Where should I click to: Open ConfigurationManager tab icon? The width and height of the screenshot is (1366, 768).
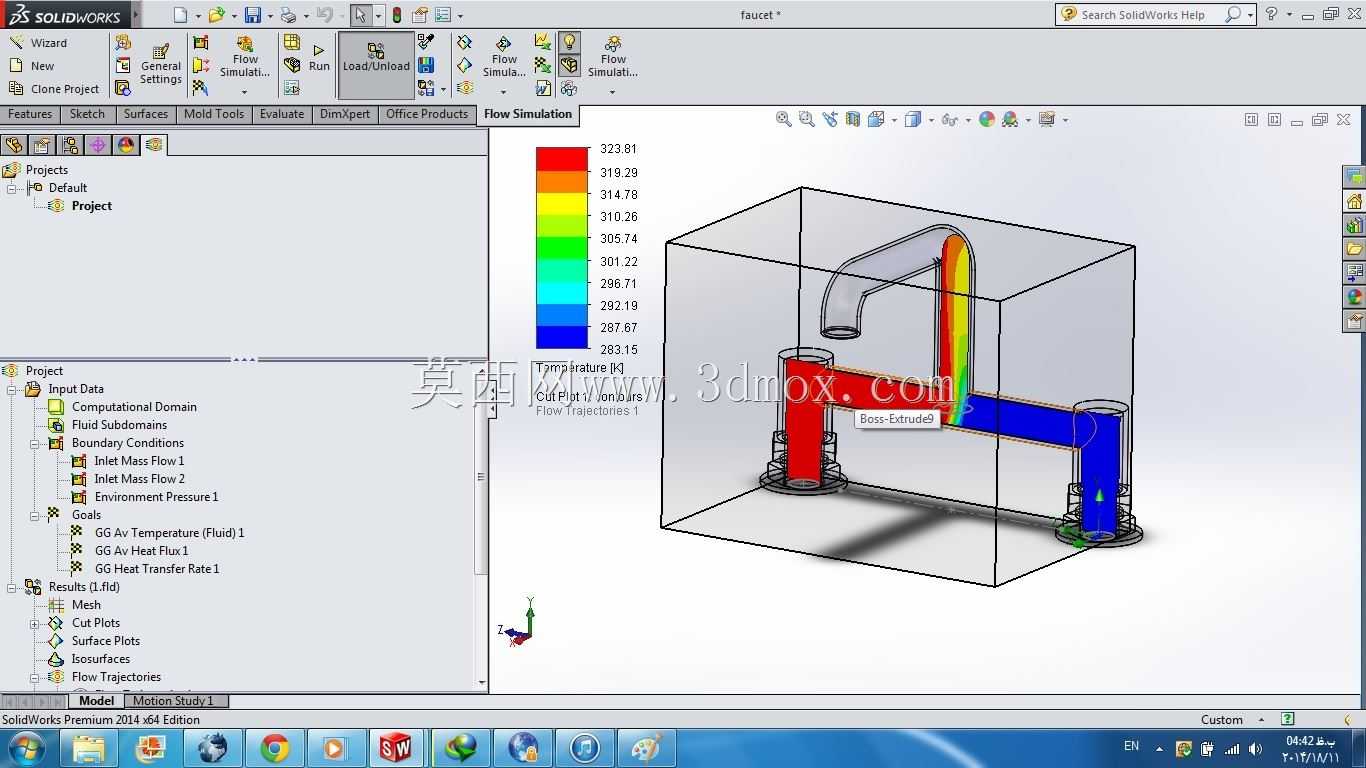click(70, 145)
